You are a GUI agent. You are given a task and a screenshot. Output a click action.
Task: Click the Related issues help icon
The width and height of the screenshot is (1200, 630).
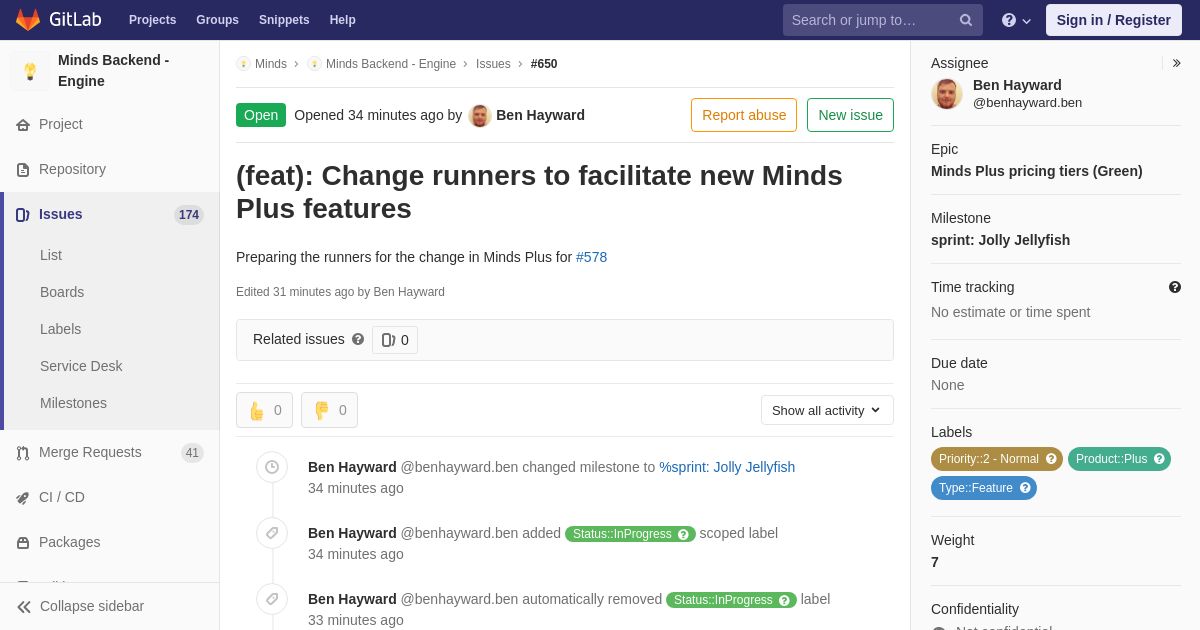358,339
